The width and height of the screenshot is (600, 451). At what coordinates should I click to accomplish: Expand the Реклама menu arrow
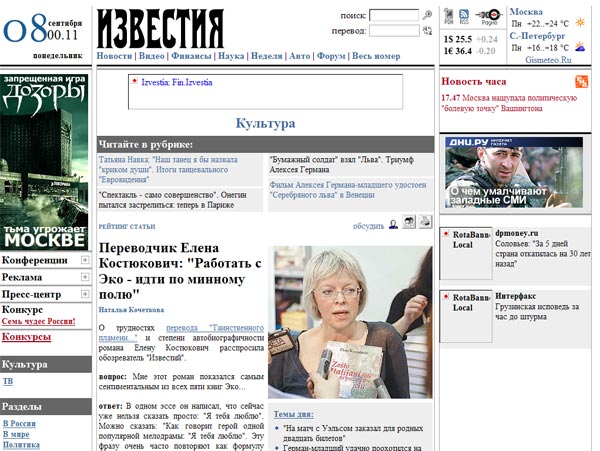(85, 277)
